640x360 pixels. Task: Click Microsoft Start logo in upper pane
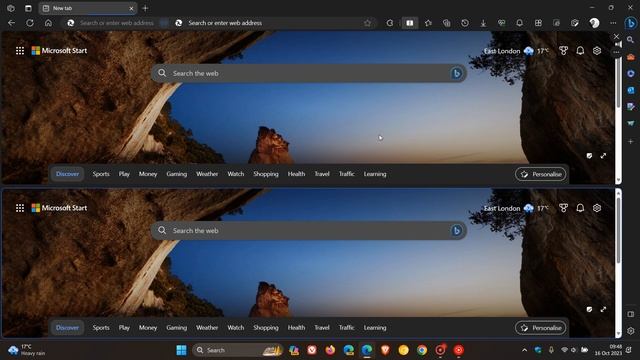point(60,51)
